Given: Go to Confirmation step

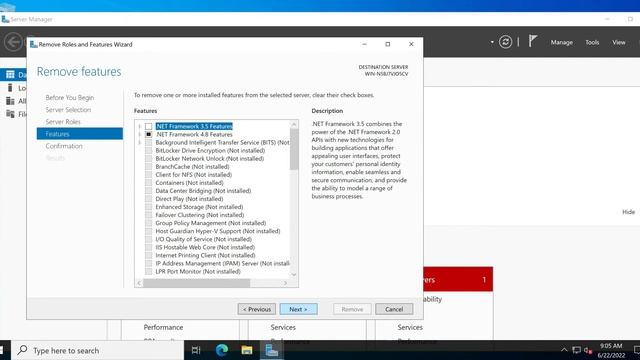Looking at the screenshot, I should coord(64,146).
